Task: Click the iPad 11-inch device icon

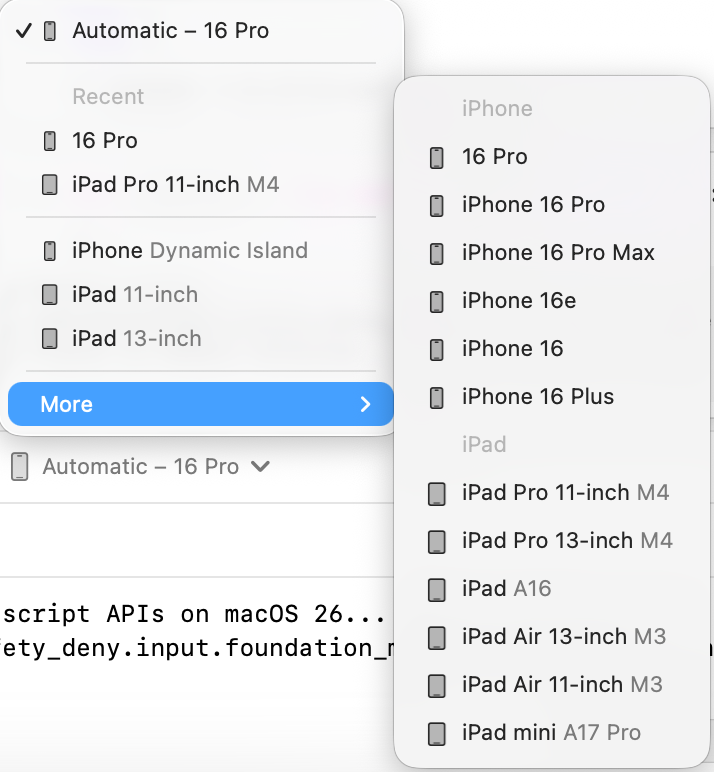Action: coord(50,295)
